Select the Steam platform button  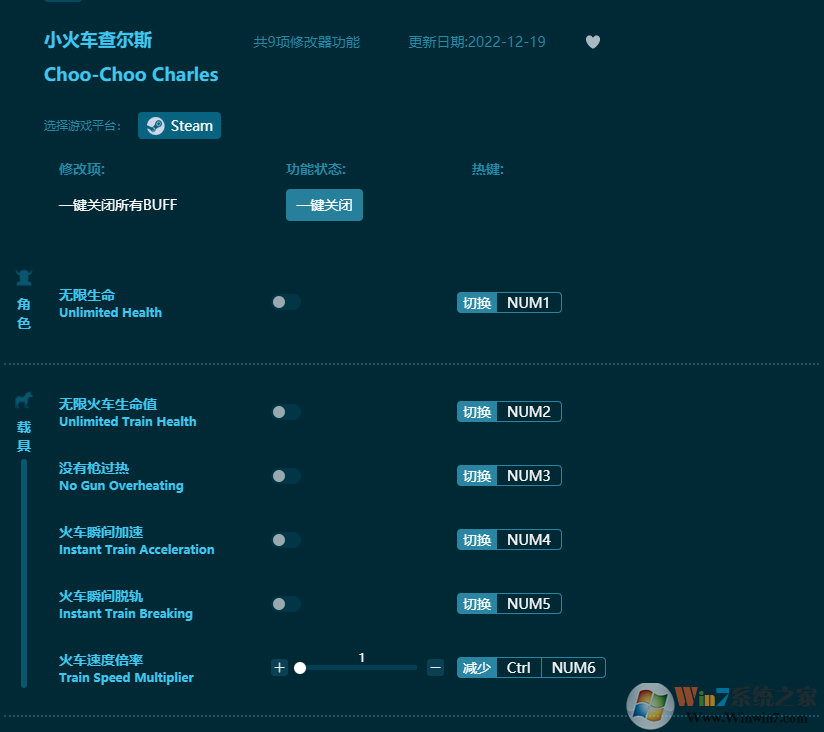click(x=180, y=126)
